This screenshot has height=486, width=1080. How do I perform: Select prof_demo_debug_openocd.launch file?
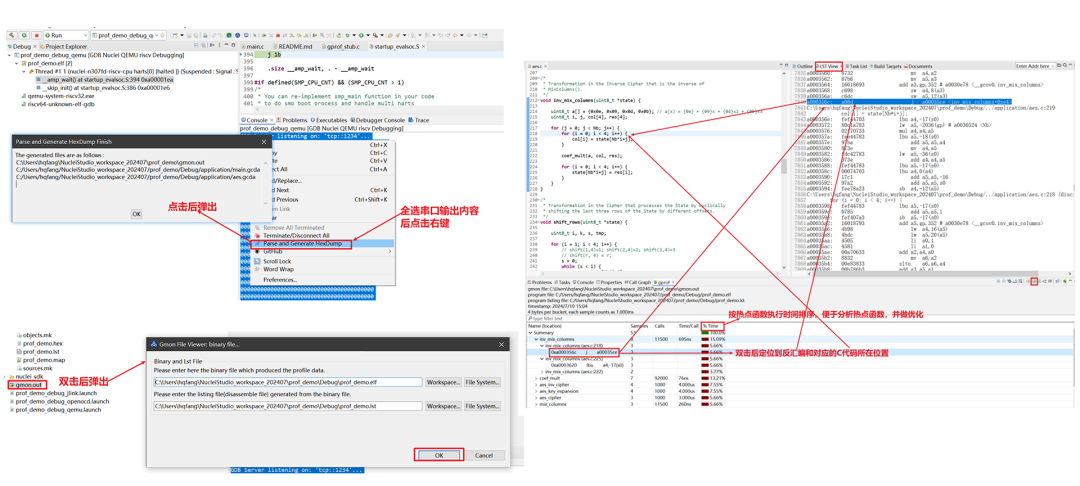pos(61,401)
